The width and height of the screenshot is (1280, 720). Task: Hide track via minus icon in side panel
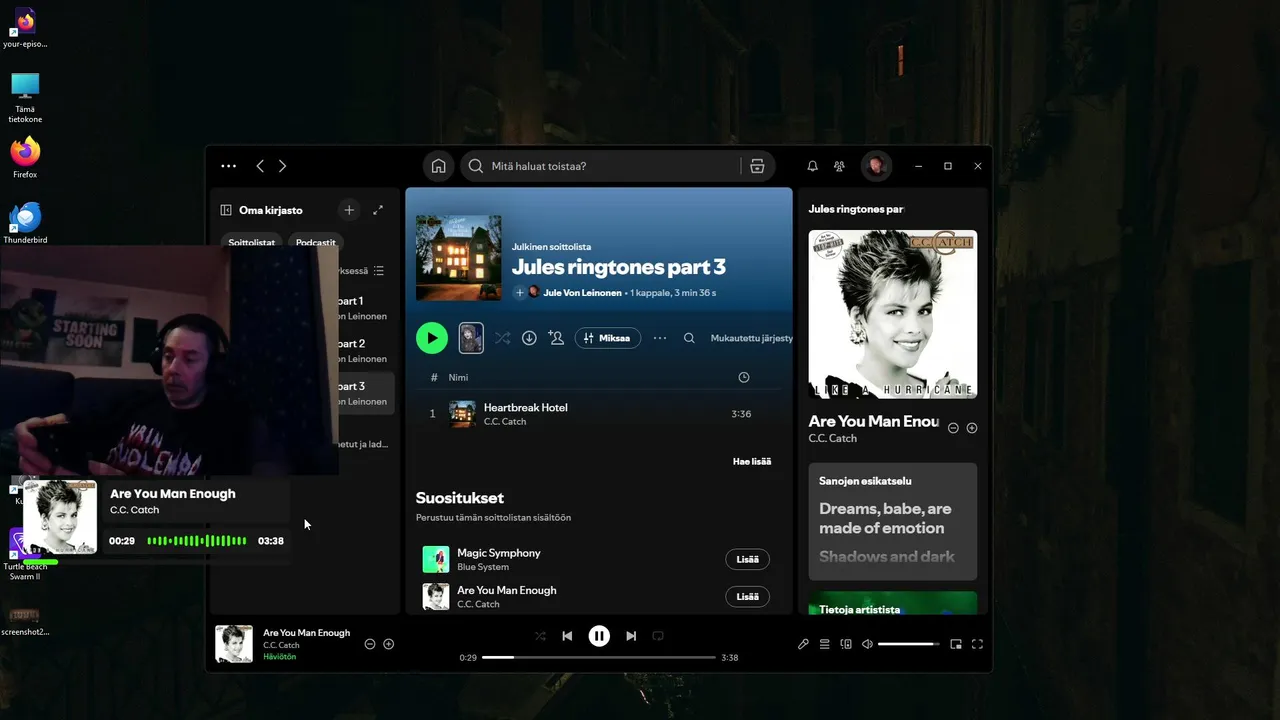coord(953,428)
